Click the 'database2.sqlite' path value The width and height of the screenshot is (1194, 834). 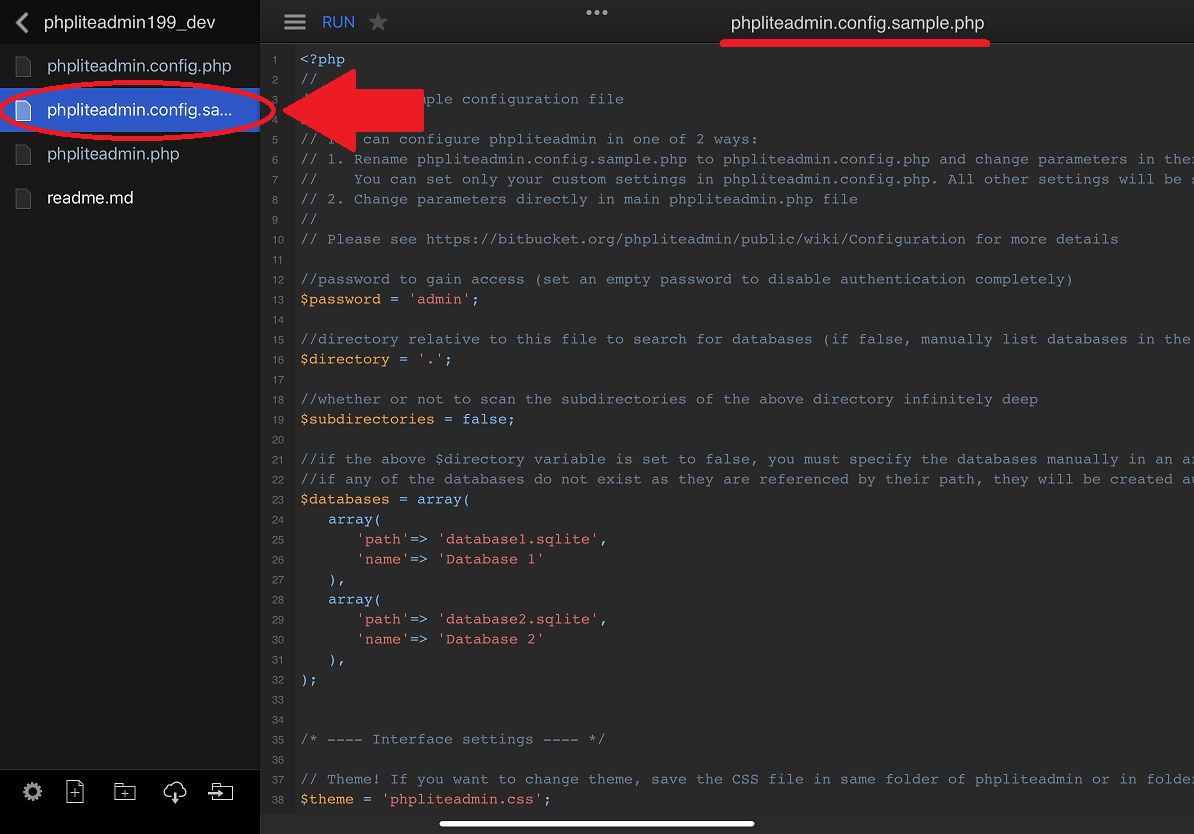(x=518, y=620)
